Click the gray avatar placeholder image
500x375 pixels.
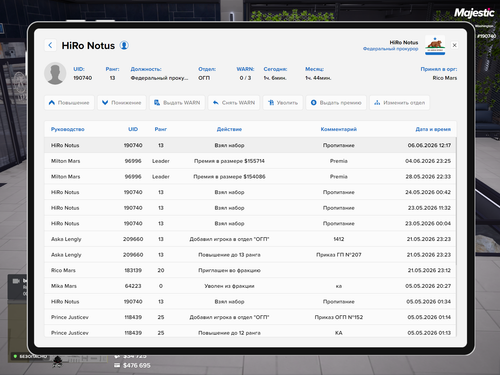click(55, 73)
